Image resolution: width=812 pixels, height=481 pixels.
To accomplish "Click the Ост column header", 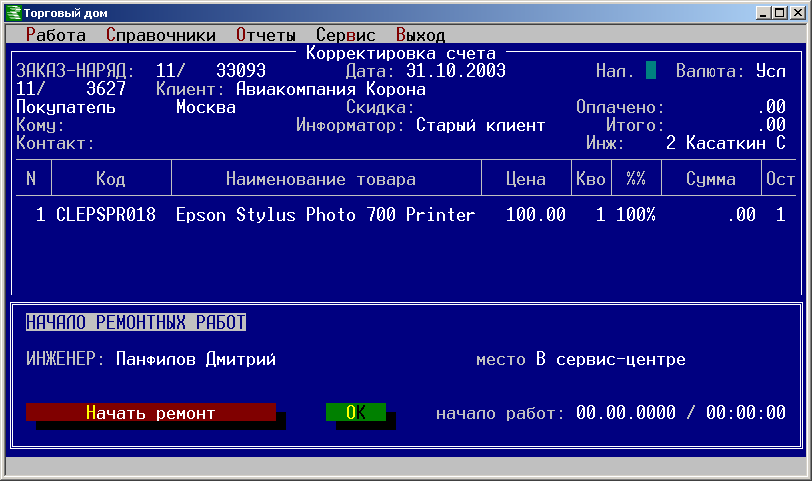I will tap(780, 179).
